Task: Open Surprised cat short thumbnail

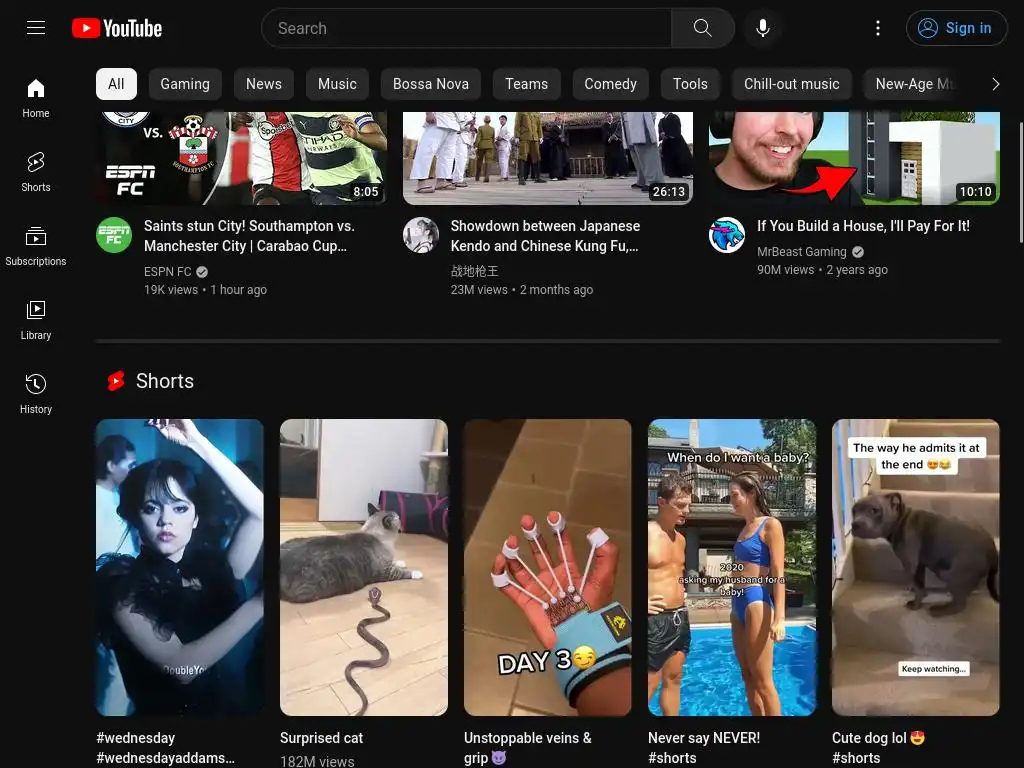Action: click(364, 568)
